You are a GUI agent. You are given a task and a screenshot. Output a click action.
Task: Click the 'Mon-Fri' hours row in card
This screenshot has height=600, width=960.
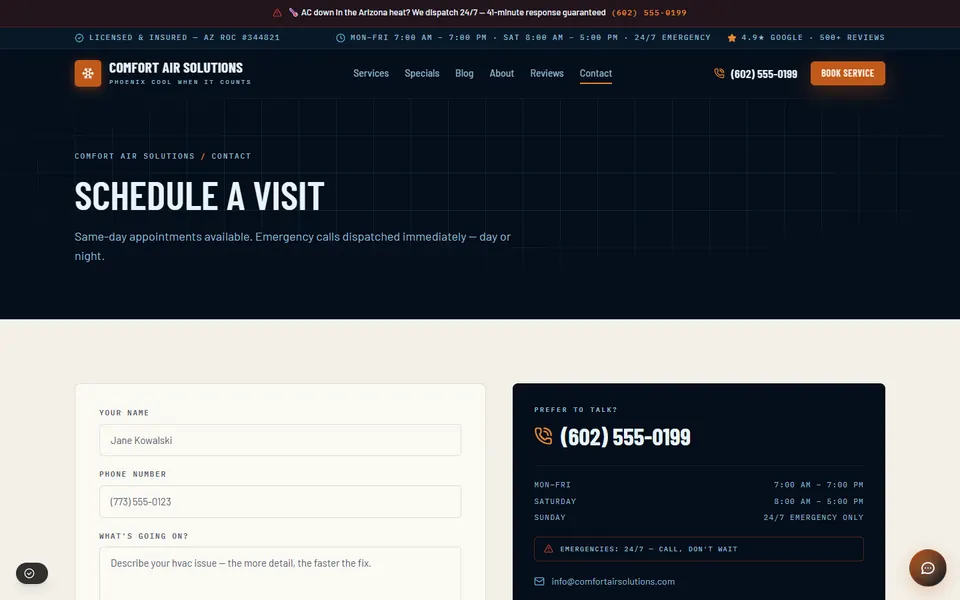point(699,485)
